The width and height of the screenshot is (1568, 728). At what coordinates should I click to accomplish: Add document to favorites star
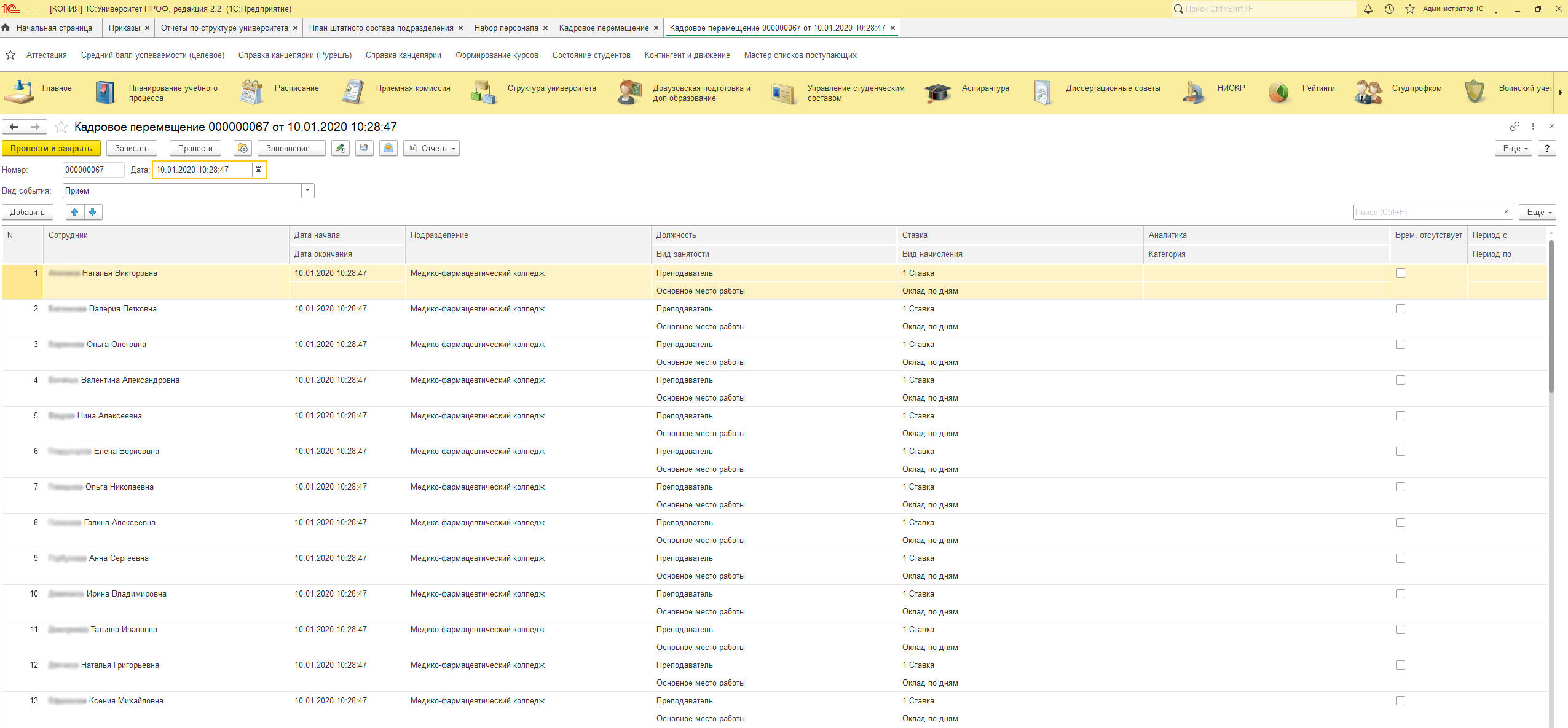coord(61,127)
